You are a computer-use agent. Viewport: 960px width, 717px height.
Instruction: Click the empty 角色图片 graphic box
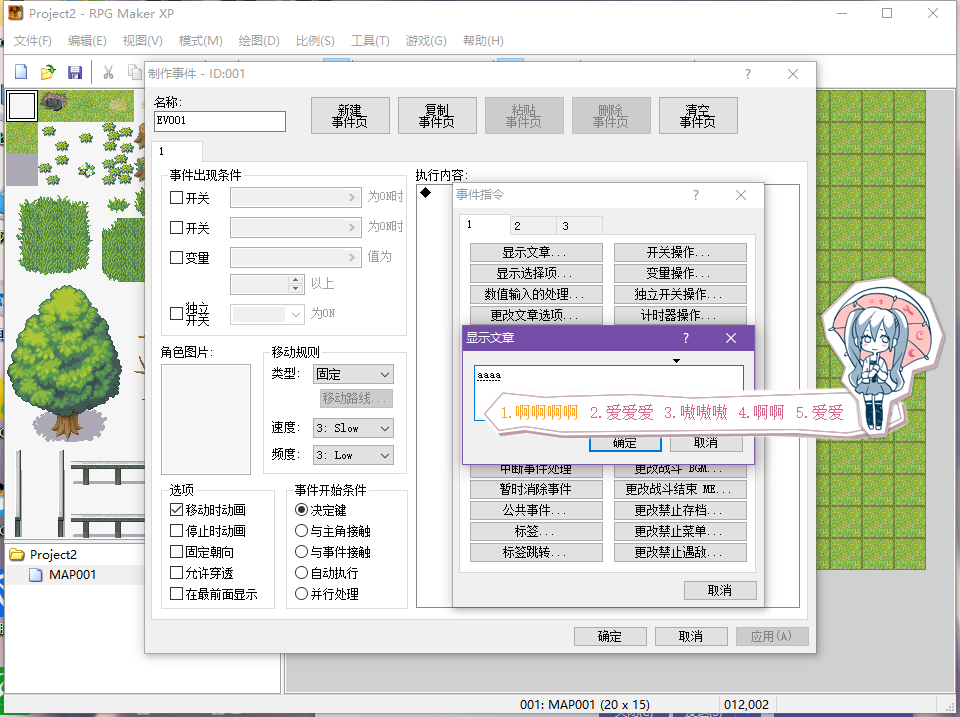206,419
